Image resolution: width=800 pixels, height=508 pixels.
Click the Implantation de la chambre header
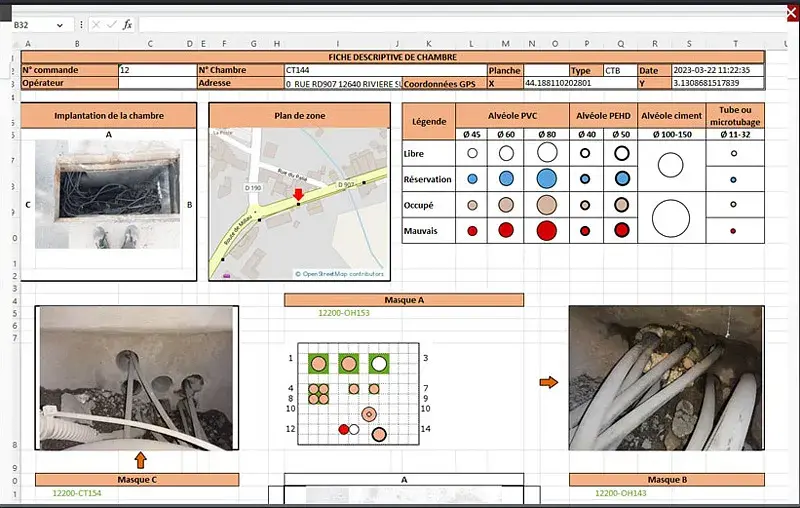pyautogui.click(x=109, y=115)
